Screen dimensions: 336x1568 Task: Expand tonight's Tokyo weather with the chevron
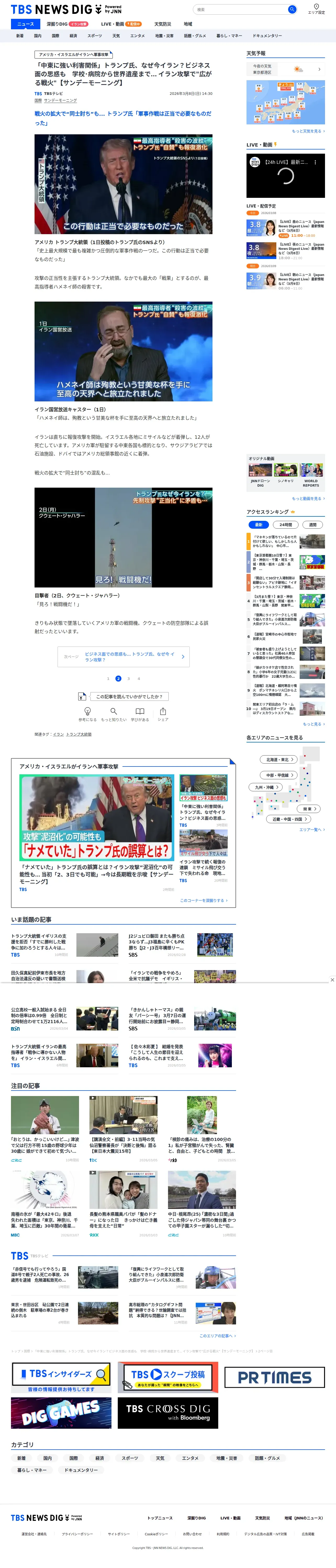319,70
